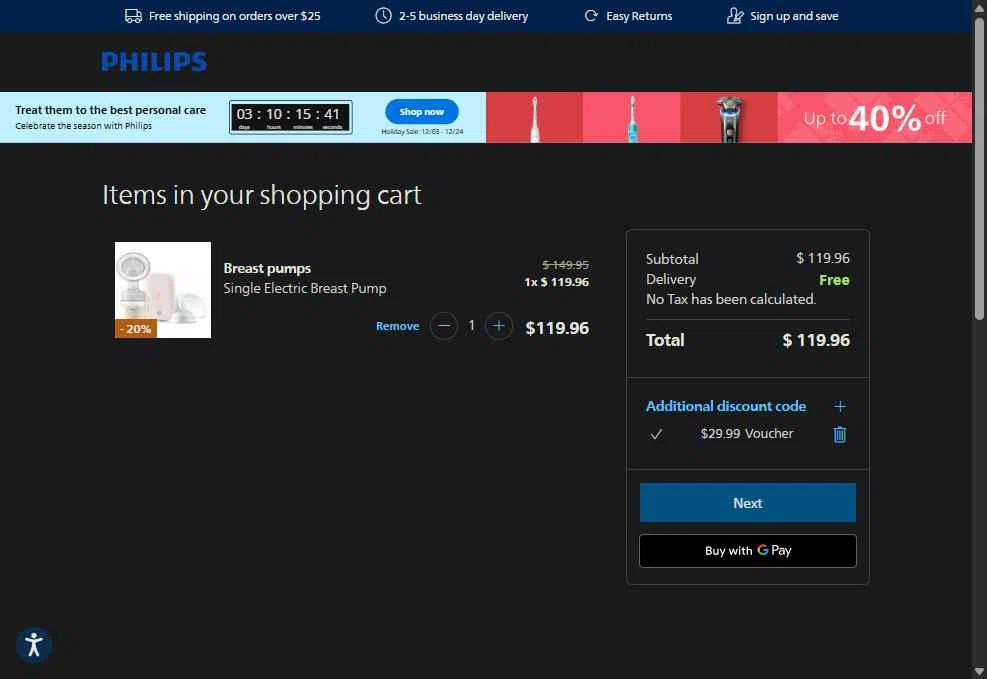Click the voucher applied checkmark icon

point(656,434)
